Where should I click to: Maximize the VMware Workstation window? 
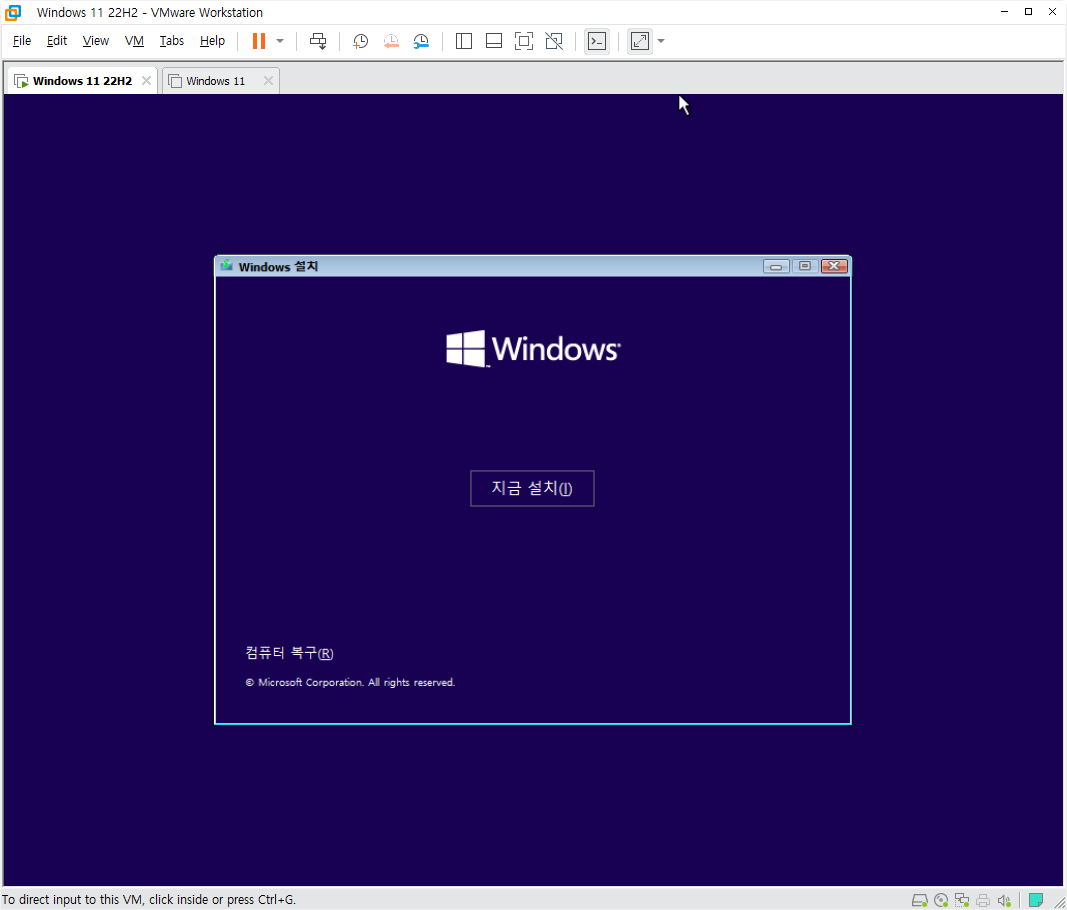(x=1028, y=12)
